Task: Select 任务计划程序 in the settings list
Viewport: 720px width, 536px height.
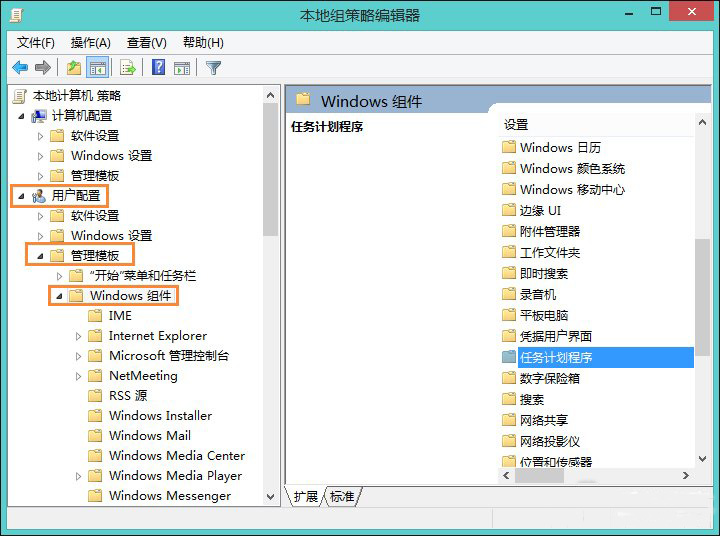Action: (556, 357)
